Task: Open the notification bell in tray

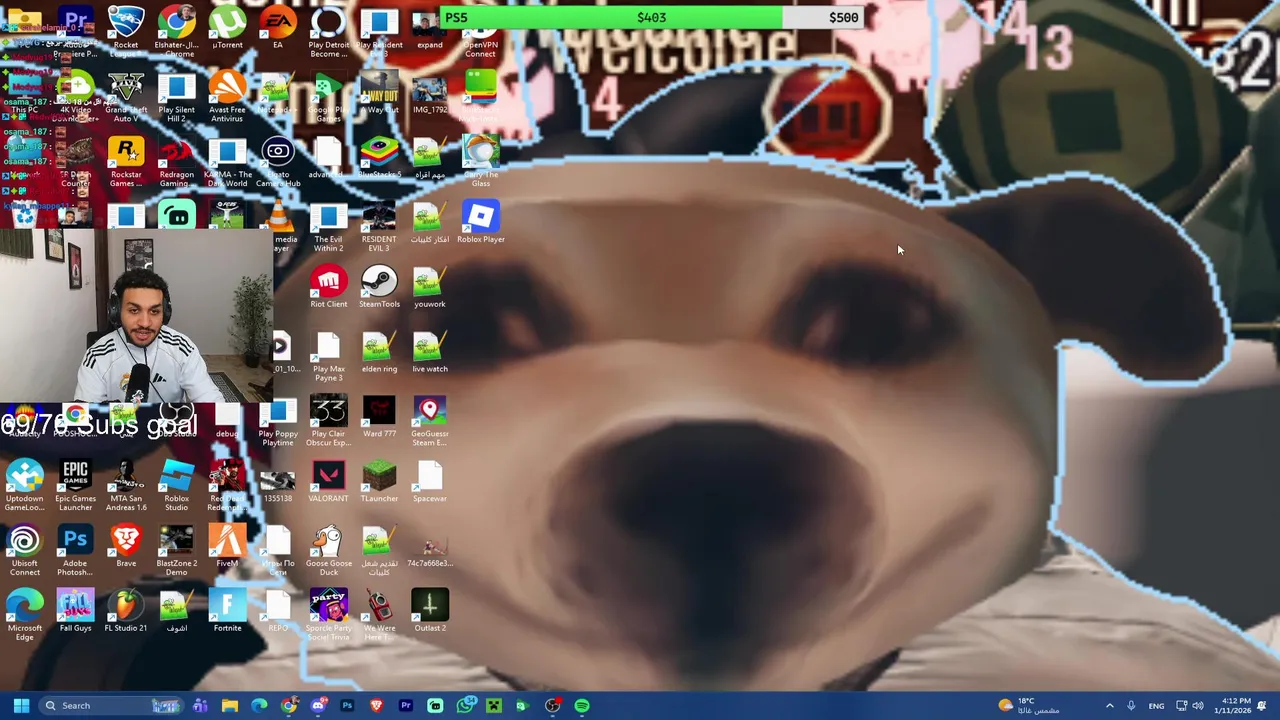Action: click(1262, 706)
